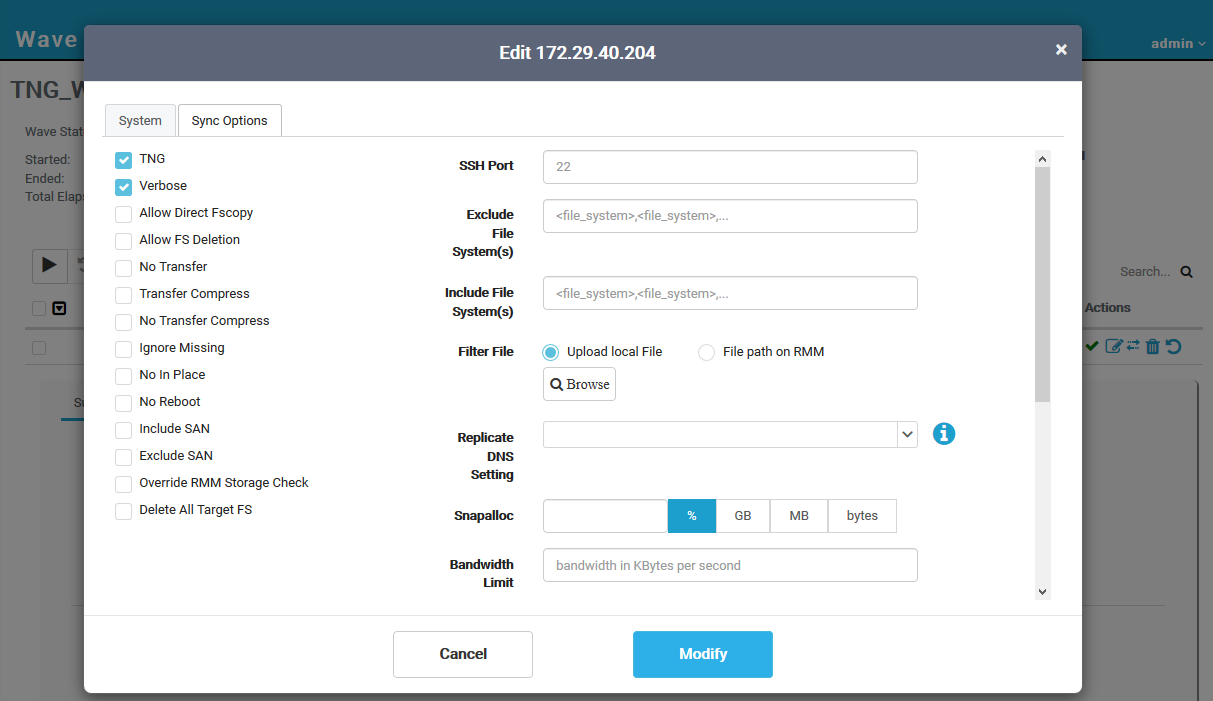Click the Cancel button

463,654
